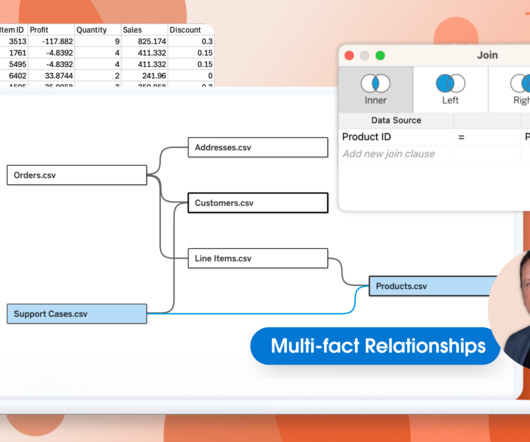Click Add new join clause

pyautogui.click(x=389, y=154)
